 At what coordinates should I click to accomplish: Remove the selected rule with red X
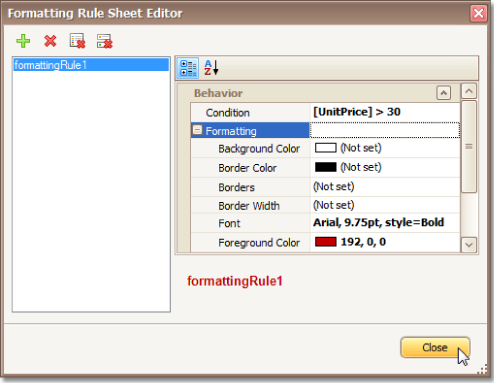point(50,41)
